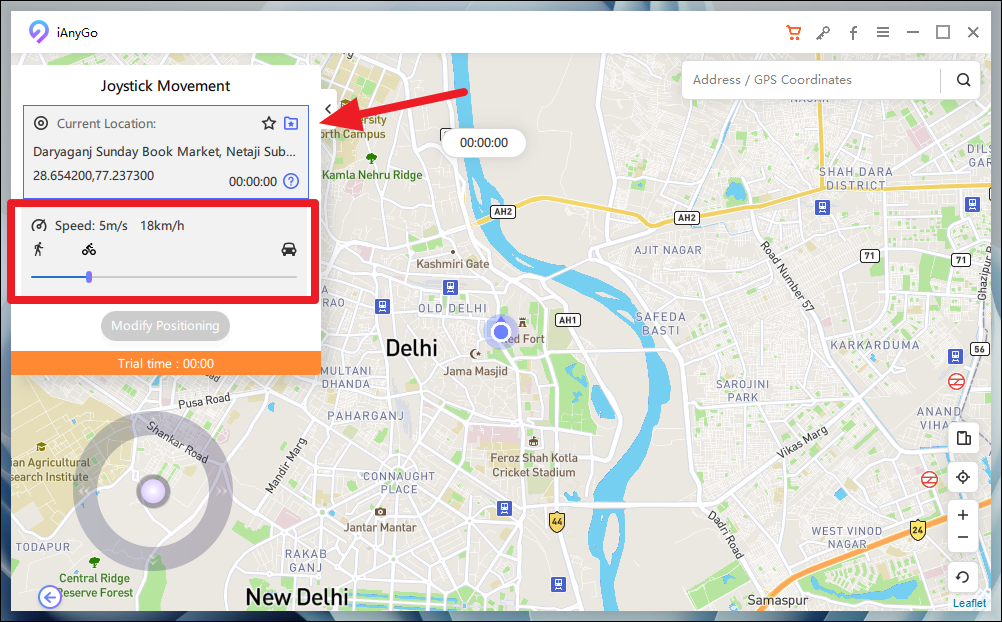Recenter map with the crosshair locate icon
The width and height of the screenshot is (1002, 622).
pyautogui.click(x=963, y=477)
